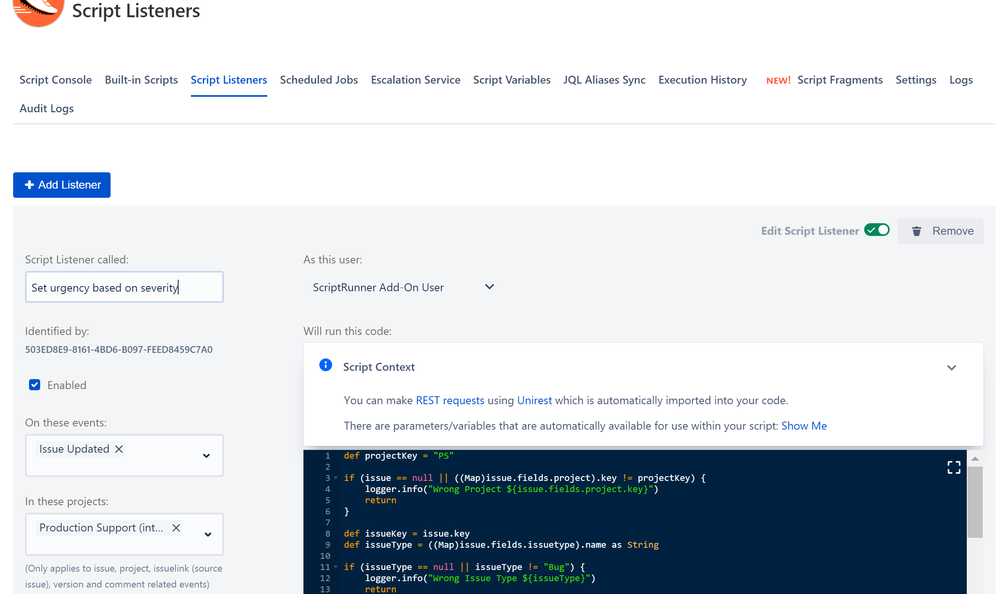Click the plus icon on Add Listener
This screenshot has height=594, width=999.
(x=29, y=185)
